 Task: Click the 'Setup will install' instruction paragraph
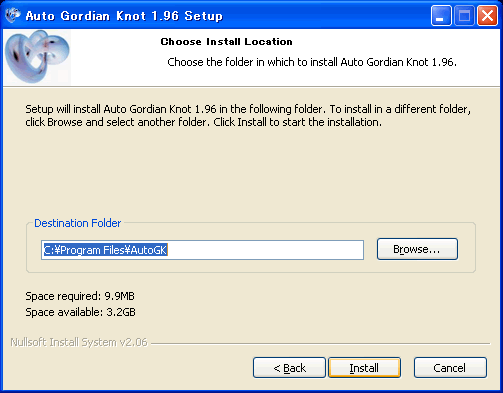(248, 116)
